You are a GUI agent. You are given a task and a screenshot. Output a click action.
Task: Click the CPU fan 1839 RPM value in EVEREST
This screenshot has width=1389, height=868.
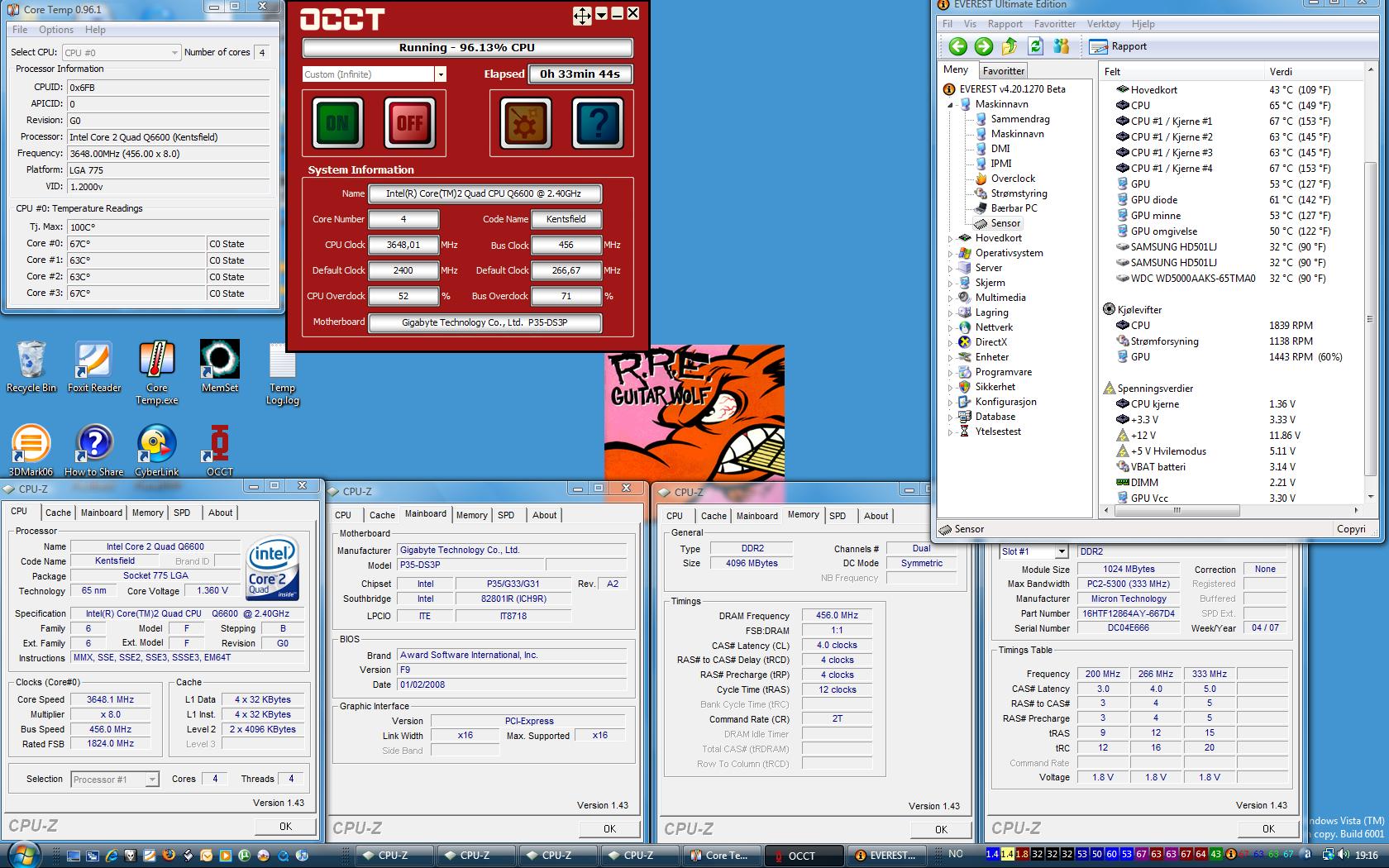[x=1291, y=326]
